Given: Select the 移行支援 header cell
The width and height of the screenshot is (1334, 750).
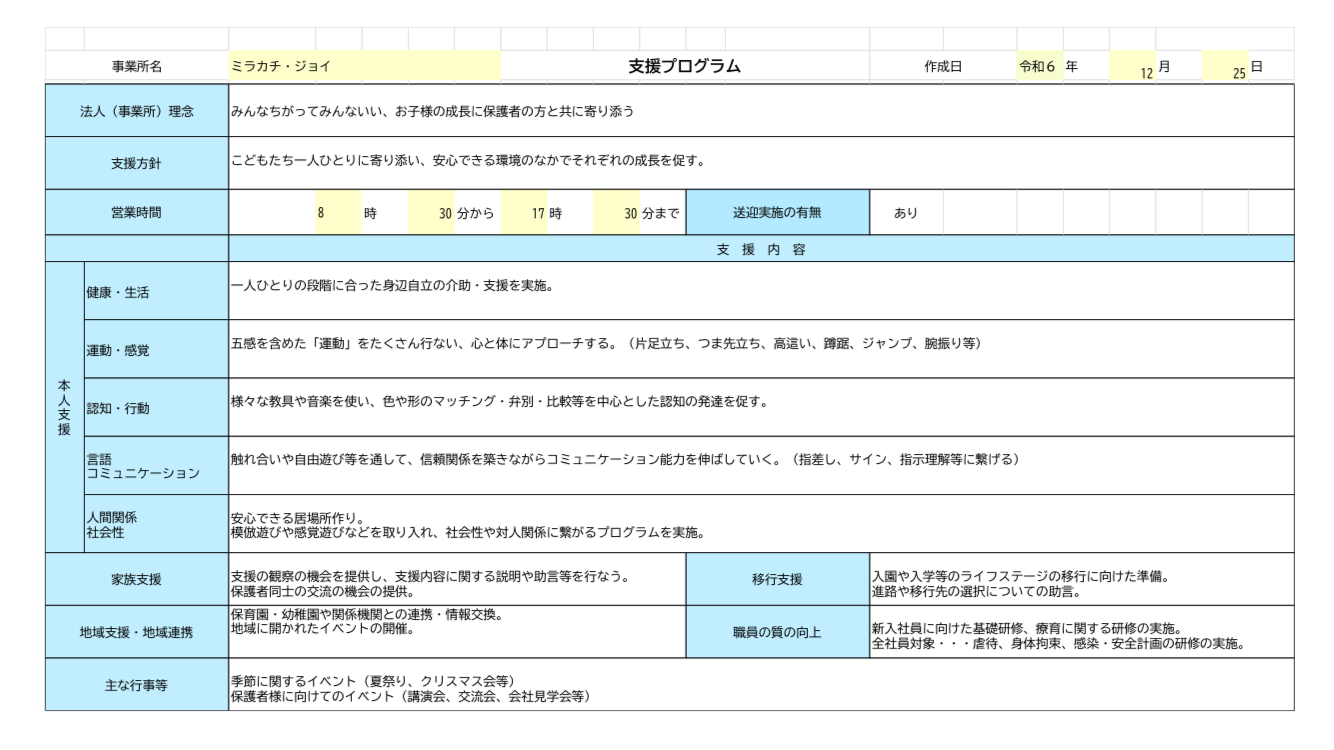Looking at the screenshot, I should (x=778, y=579).
